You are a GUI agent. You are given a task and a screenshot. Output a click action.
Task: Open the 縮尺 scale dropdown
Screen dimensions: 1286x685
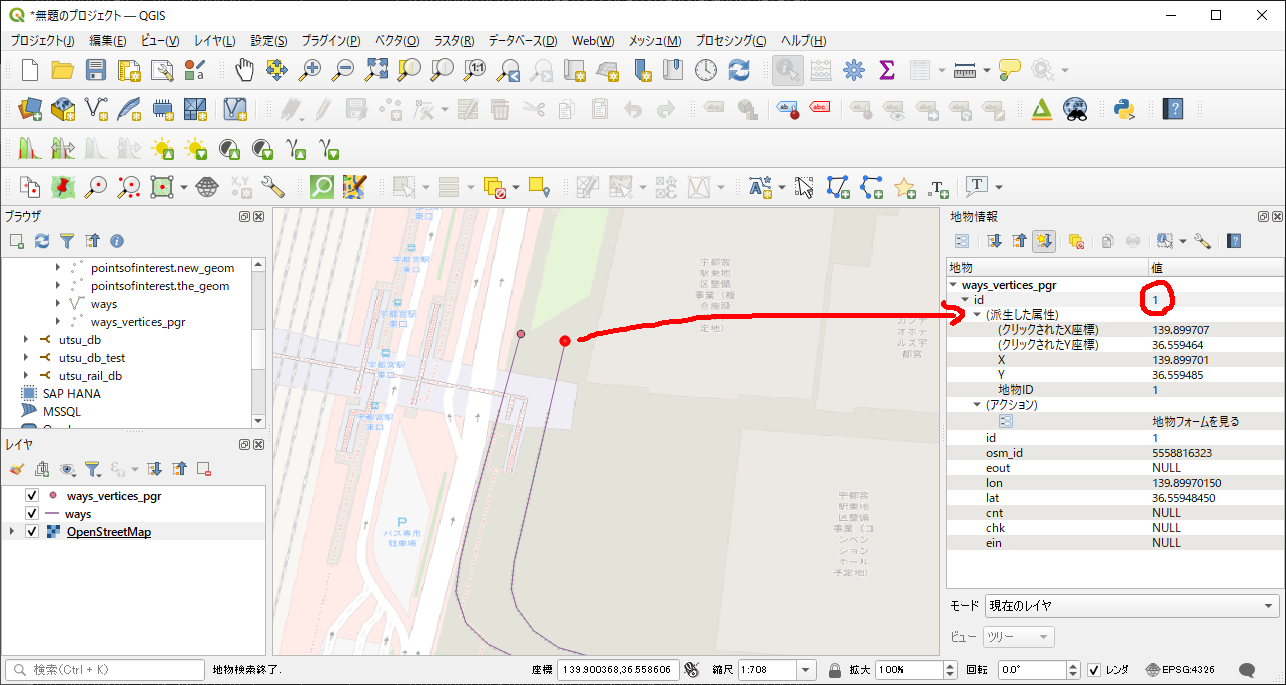pos(806,670)
